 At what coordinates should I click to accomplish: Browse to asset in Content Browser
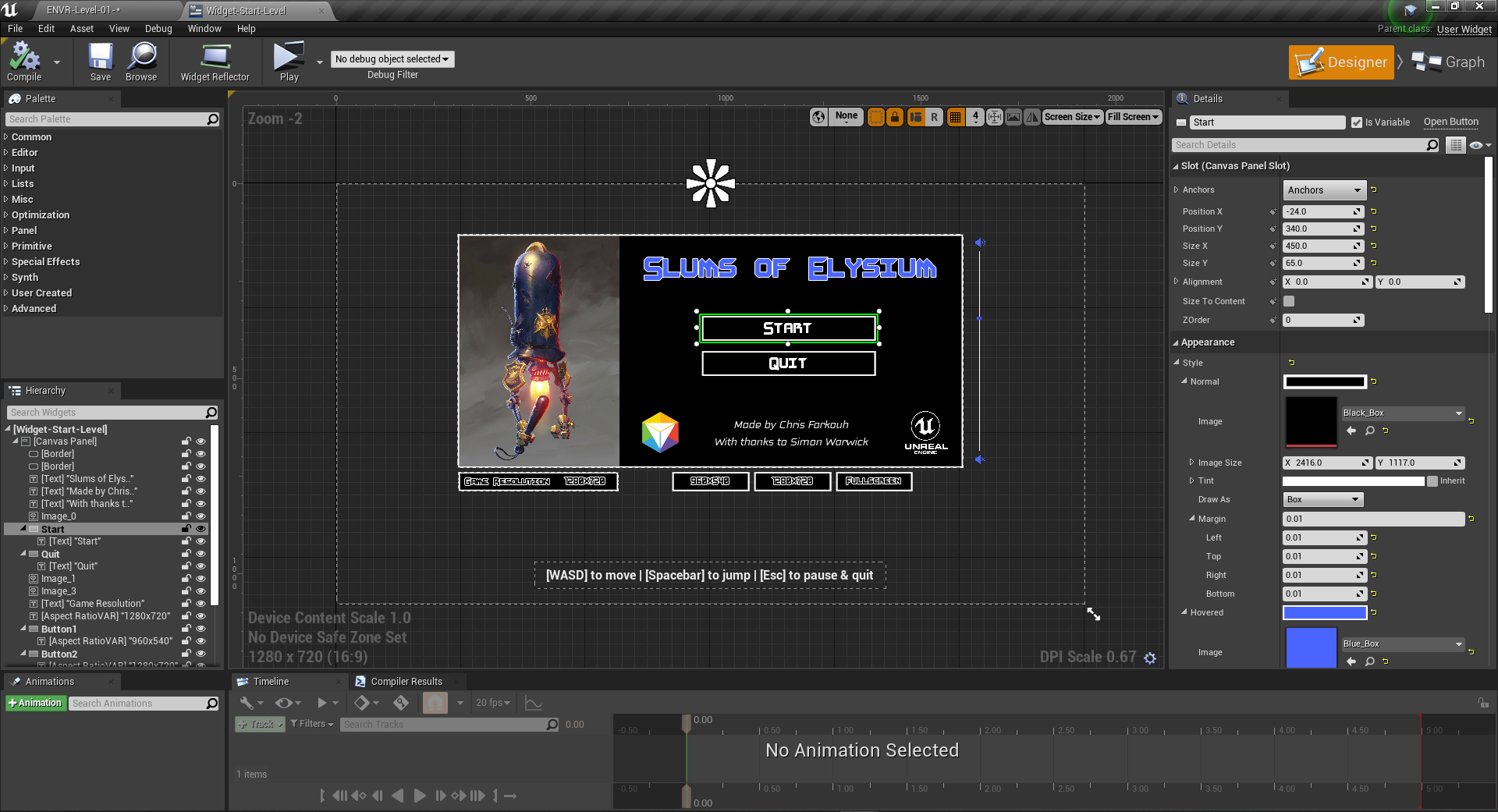[x=141, y=62]
